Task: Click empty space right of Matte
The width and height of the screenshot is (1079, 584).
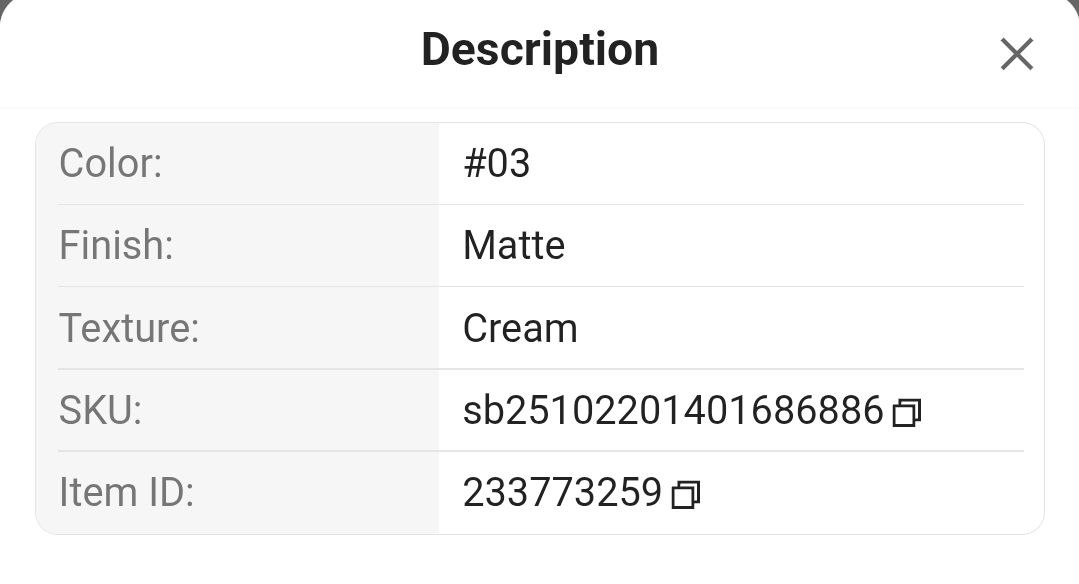Action: 800,245
